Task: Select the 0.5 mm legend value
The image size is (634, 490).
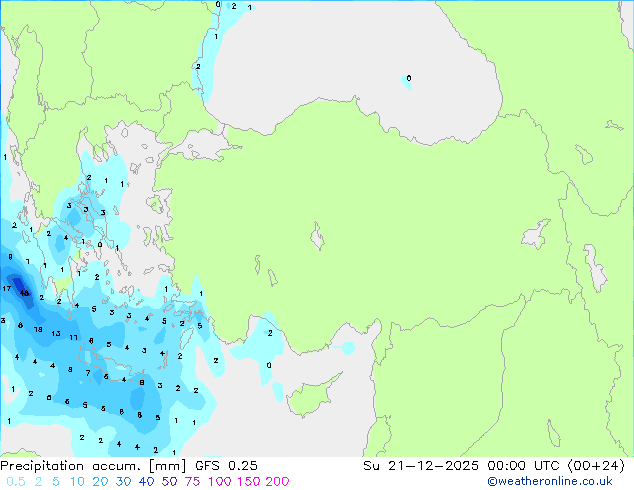Action: (16, 482)
